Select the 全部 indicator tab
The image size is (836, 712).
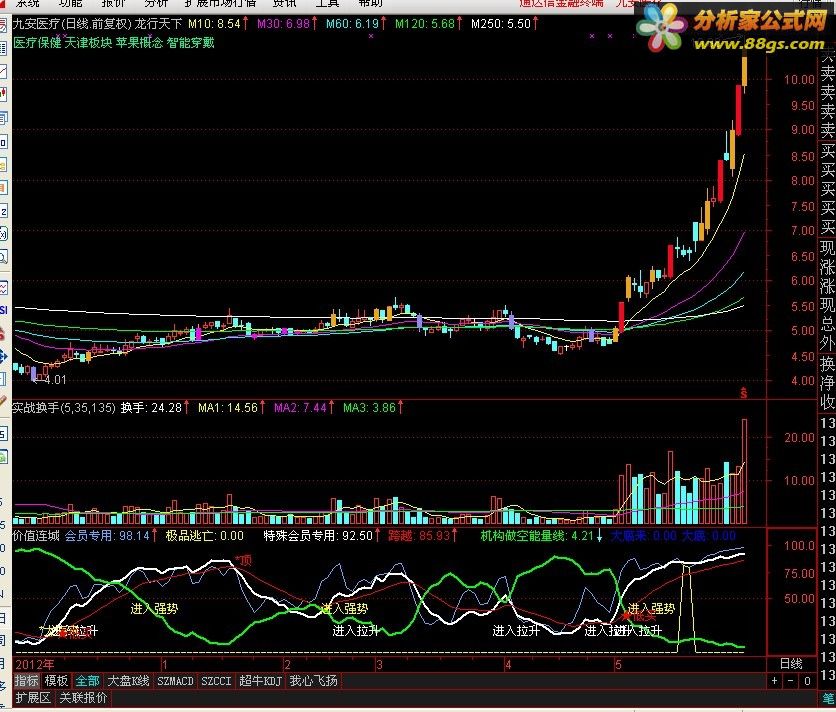tap(87, 681)
